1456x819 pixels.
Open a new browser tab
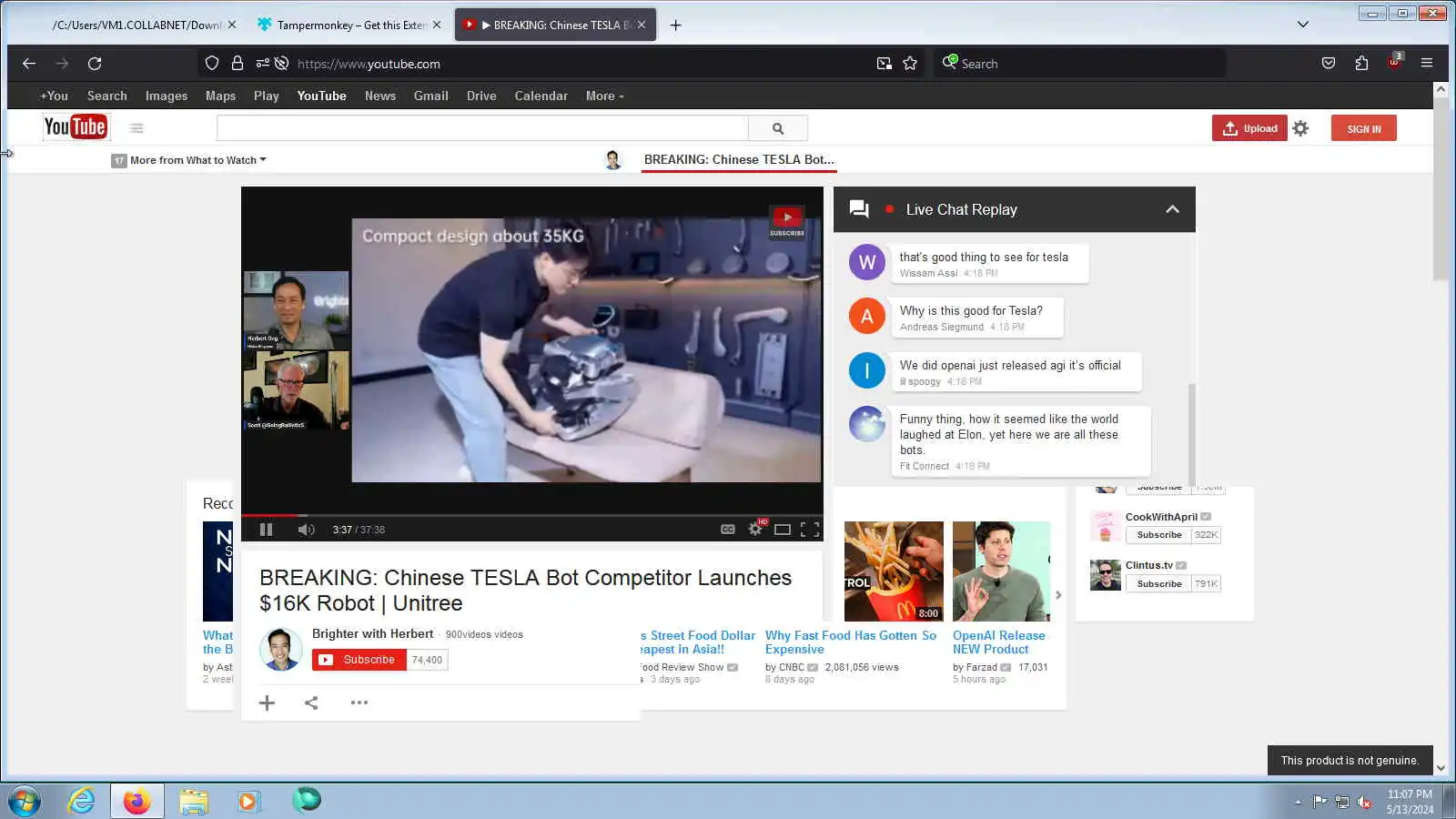click(x=675, y=25)
